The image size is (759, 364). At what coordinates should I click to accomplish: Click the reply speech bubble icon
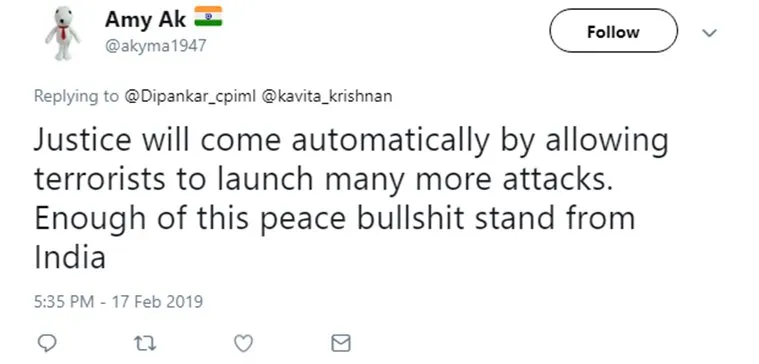pos(47,343)
